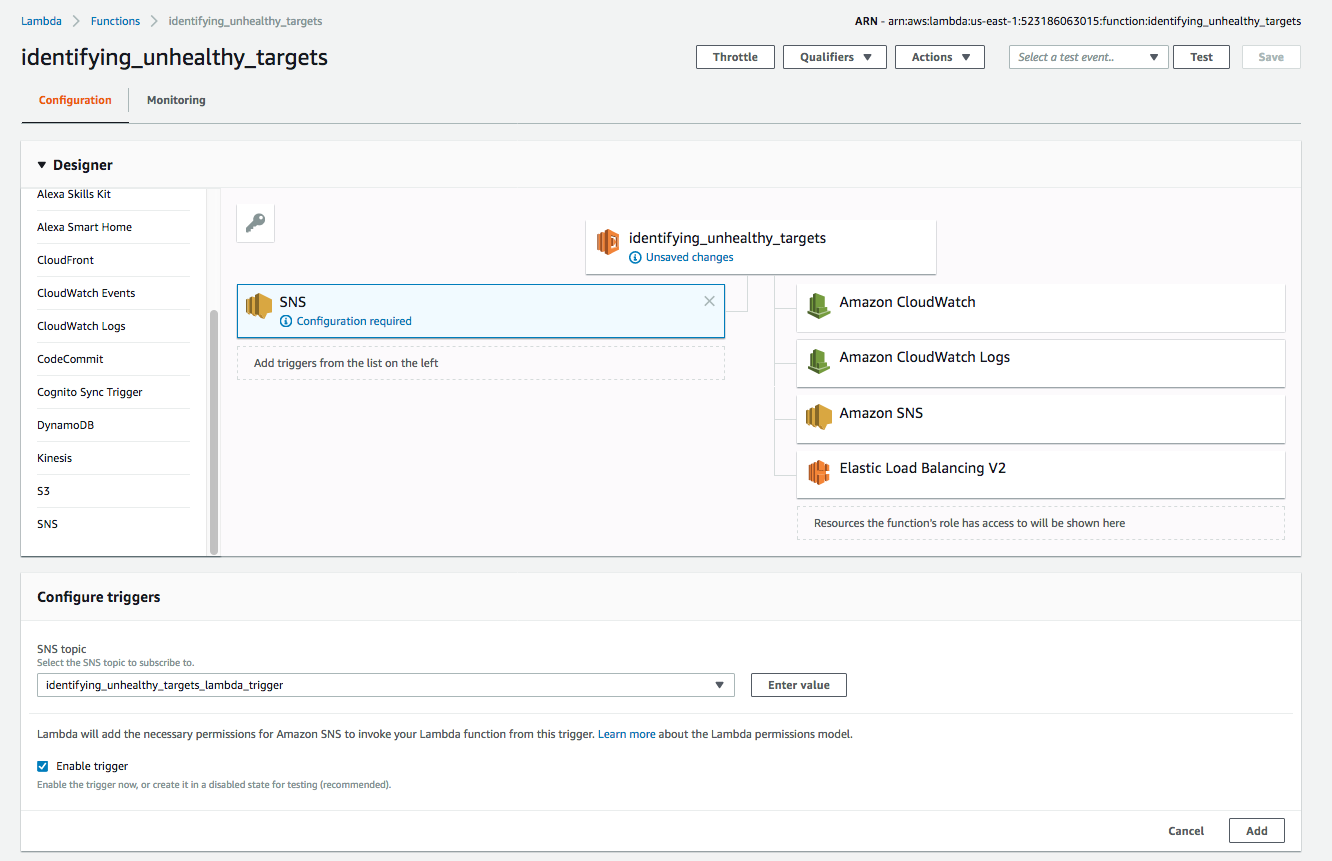1332x861 pixels.
Task: Click the Test button
Action: (x=1201, y=57)
